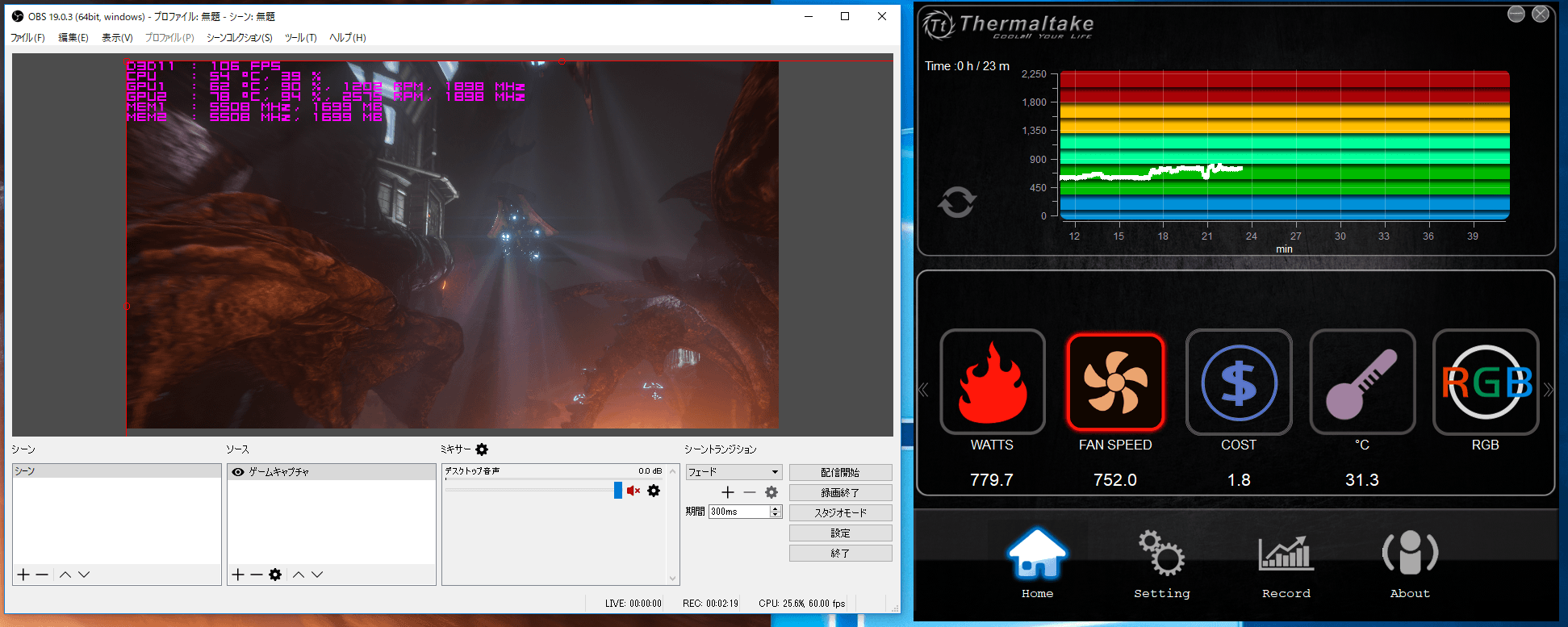The width and height of the screenshot is (1568, 627).
Task: Move scene up with arrow
Action: click(65, 575)
